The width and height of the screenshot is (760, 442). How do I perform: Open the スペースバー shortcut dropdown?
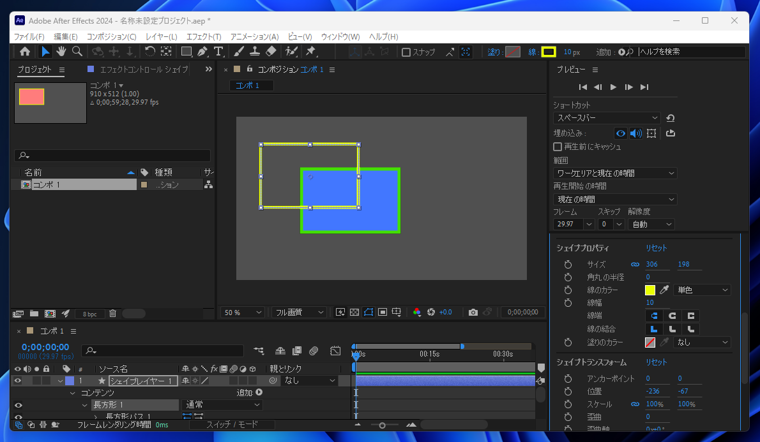607,118
